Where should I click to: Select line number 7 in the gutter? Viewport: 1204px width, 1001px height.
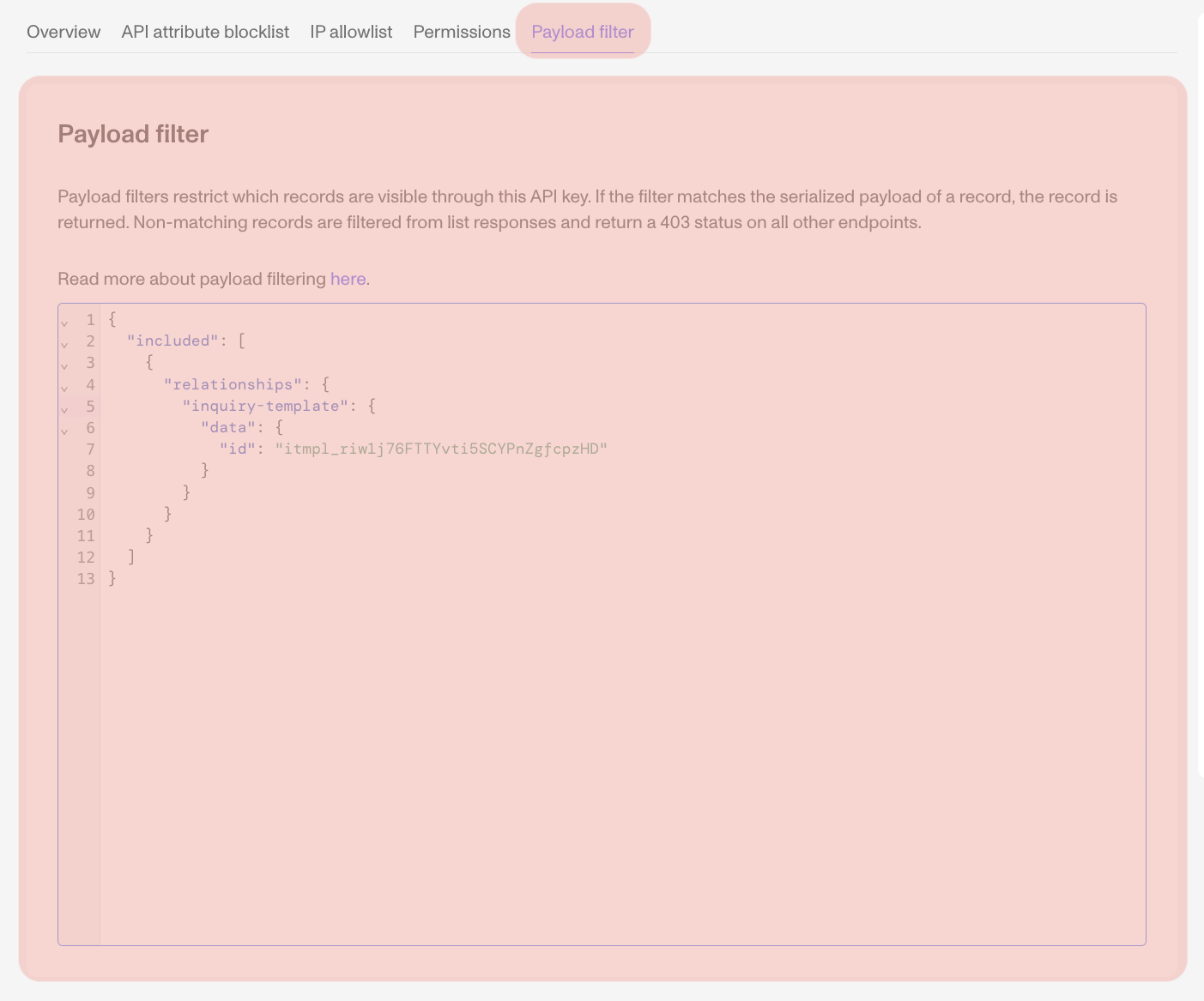point(89,449)
